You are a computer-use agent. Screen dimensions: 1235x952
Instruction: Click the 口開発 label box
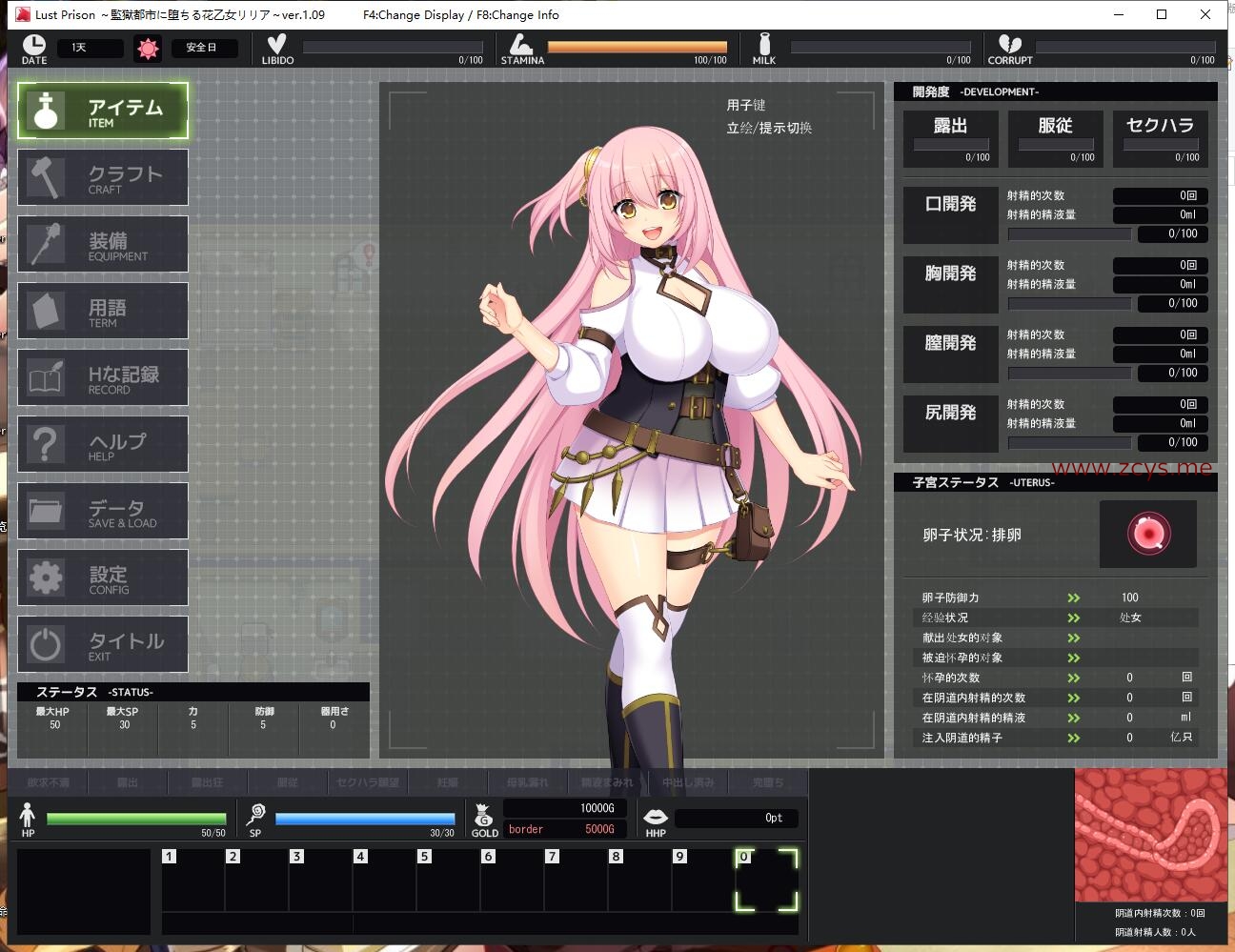[951, 214]
